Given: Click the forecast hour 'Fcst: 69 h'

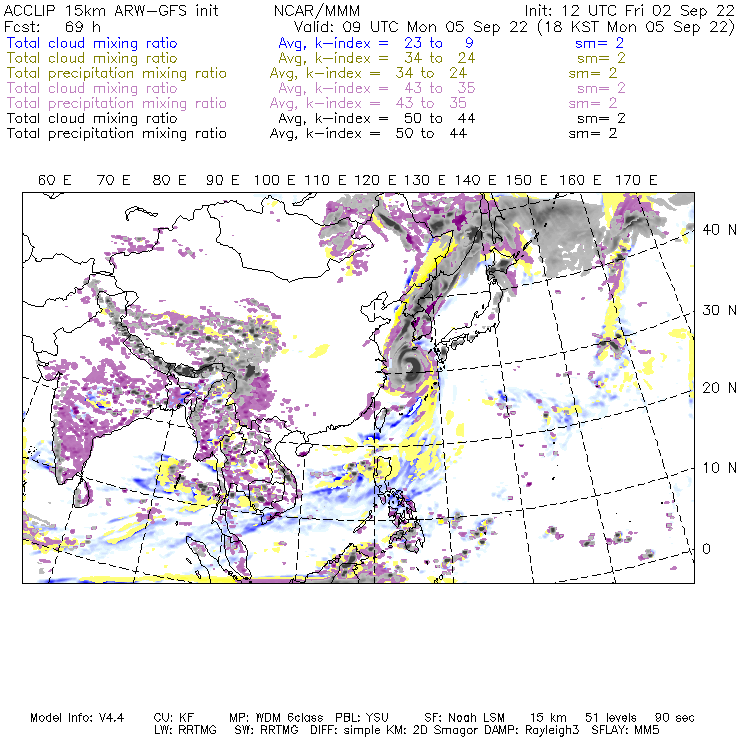Looking at the screenshot, I should (x=52, y=27).
